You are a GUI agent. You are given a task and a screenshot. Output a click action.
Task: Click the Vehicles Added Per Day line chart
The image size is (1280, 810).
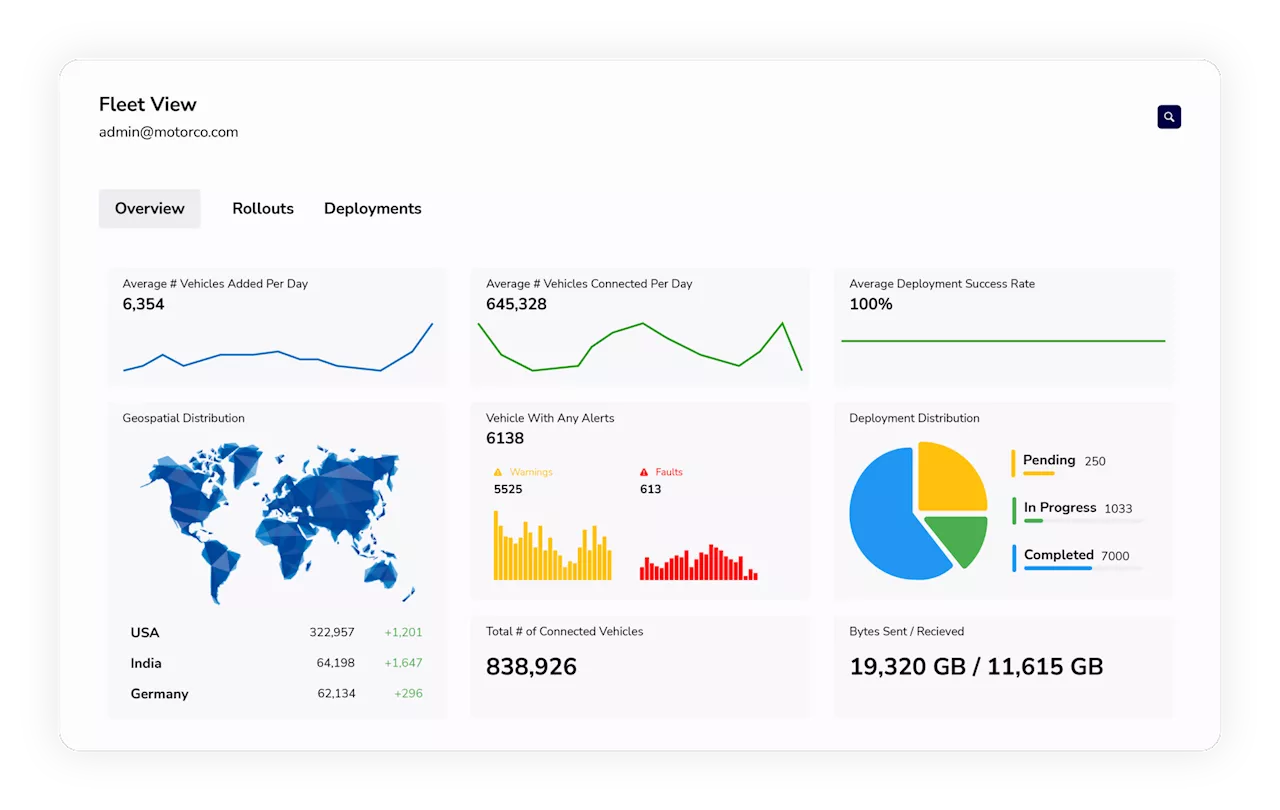coord(278,347)
